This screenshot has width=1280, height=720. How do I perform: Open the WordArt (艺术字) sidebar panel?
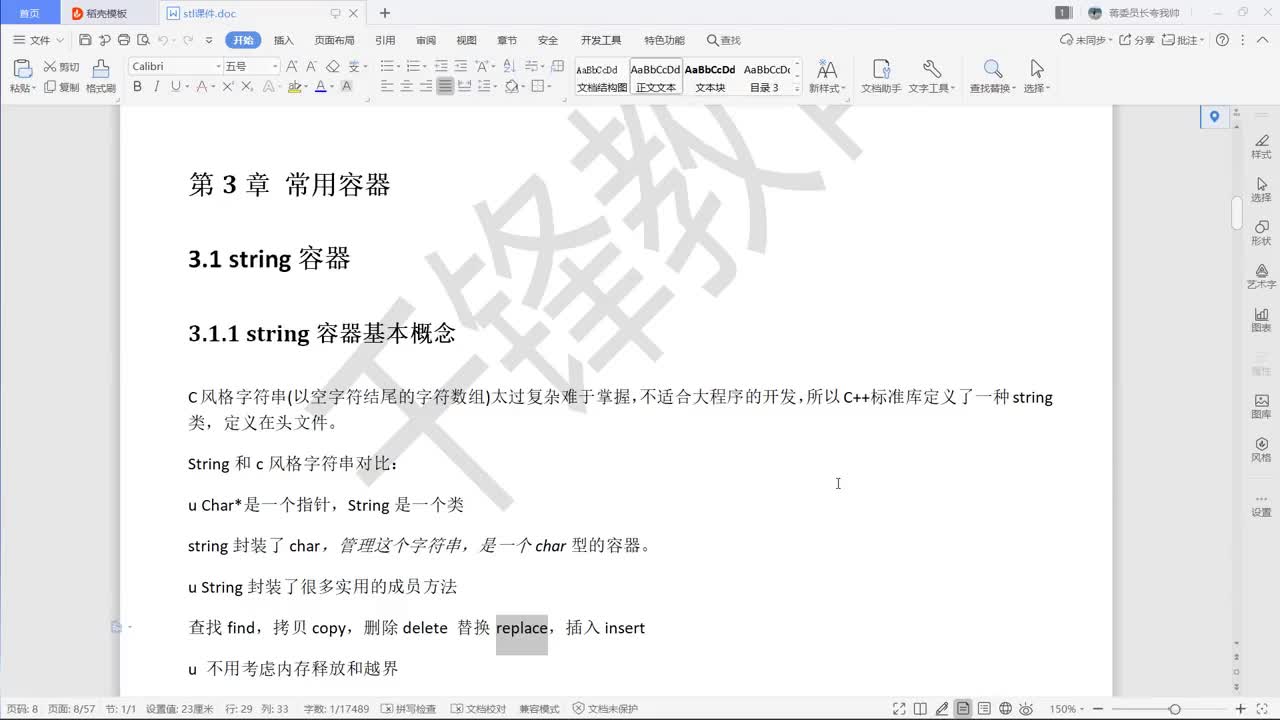(x=1261, y=276)
